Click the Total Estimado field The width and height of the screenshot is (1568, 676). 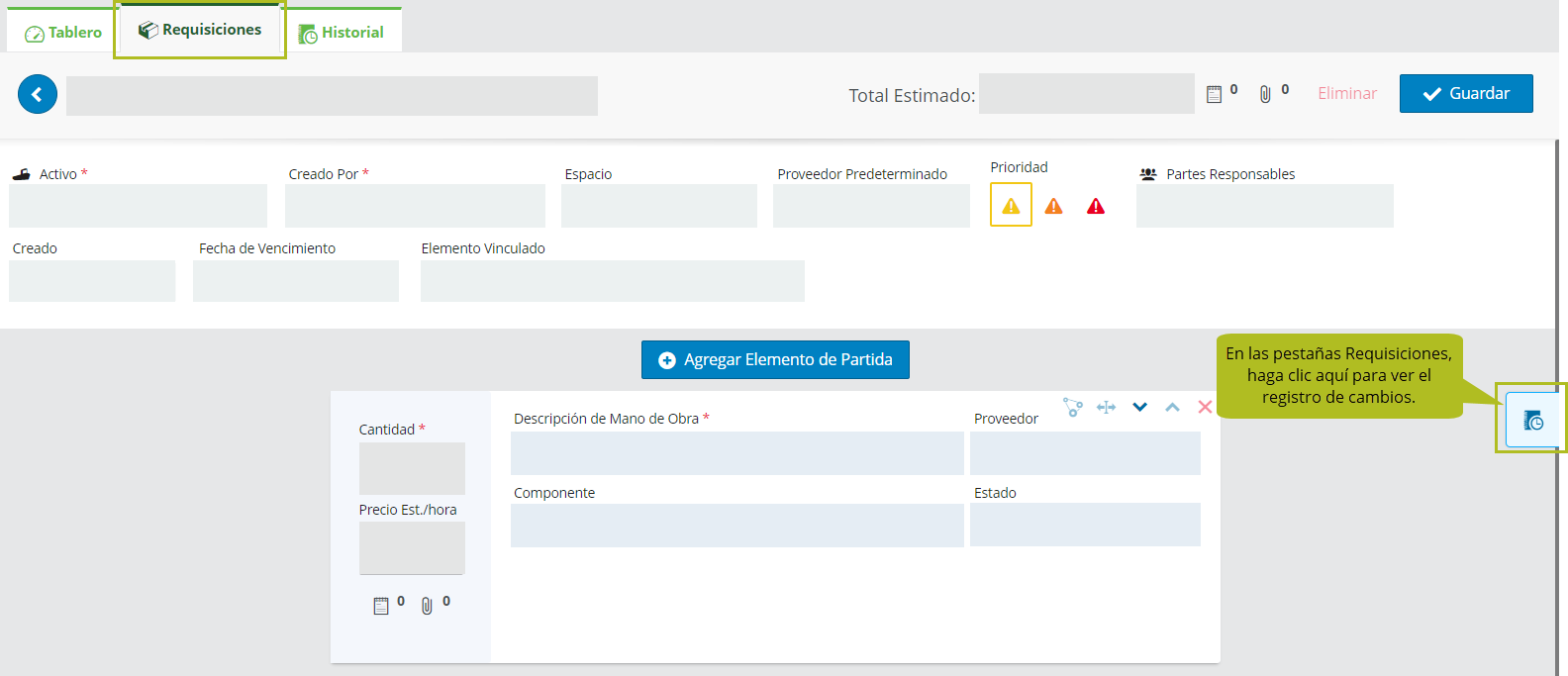point(1086,94)
